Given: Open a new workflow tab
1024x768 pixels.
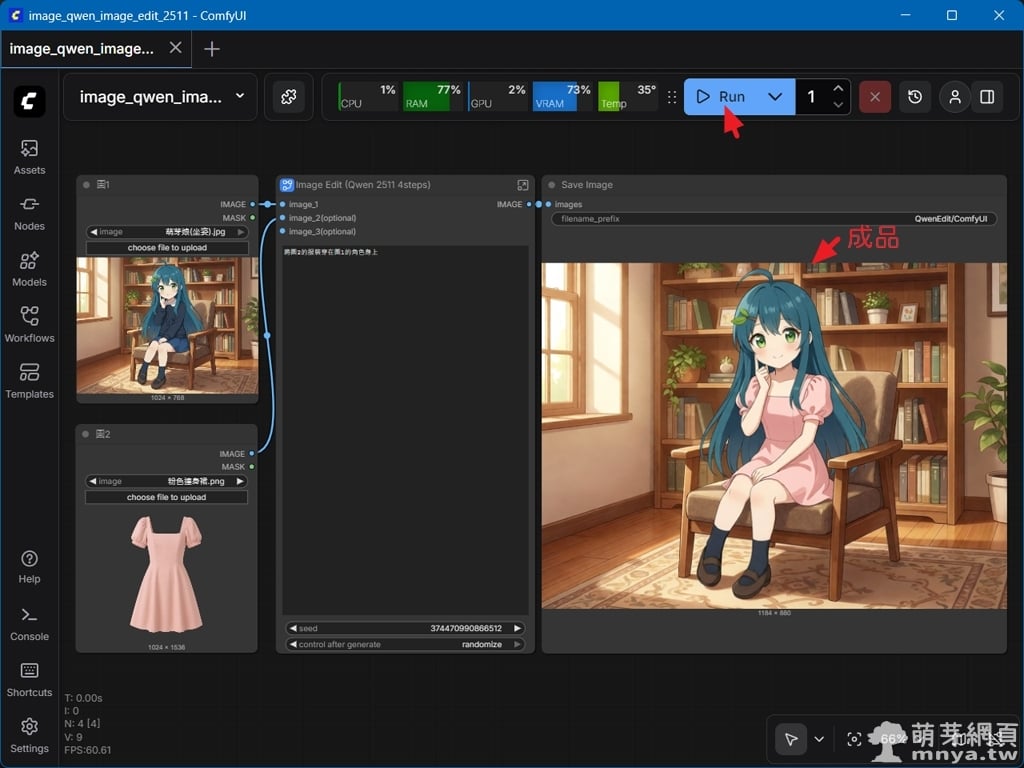Looking at the screenshot, I should [212, 49].
